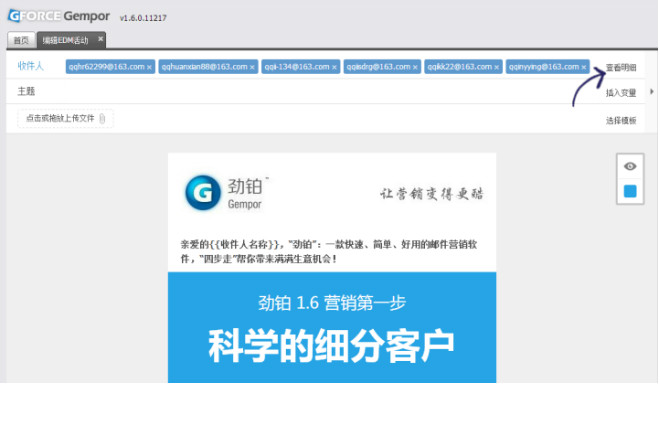Click the 科学的细分客户 banner headline
This screenshot has height=442, width=660.
332,346
